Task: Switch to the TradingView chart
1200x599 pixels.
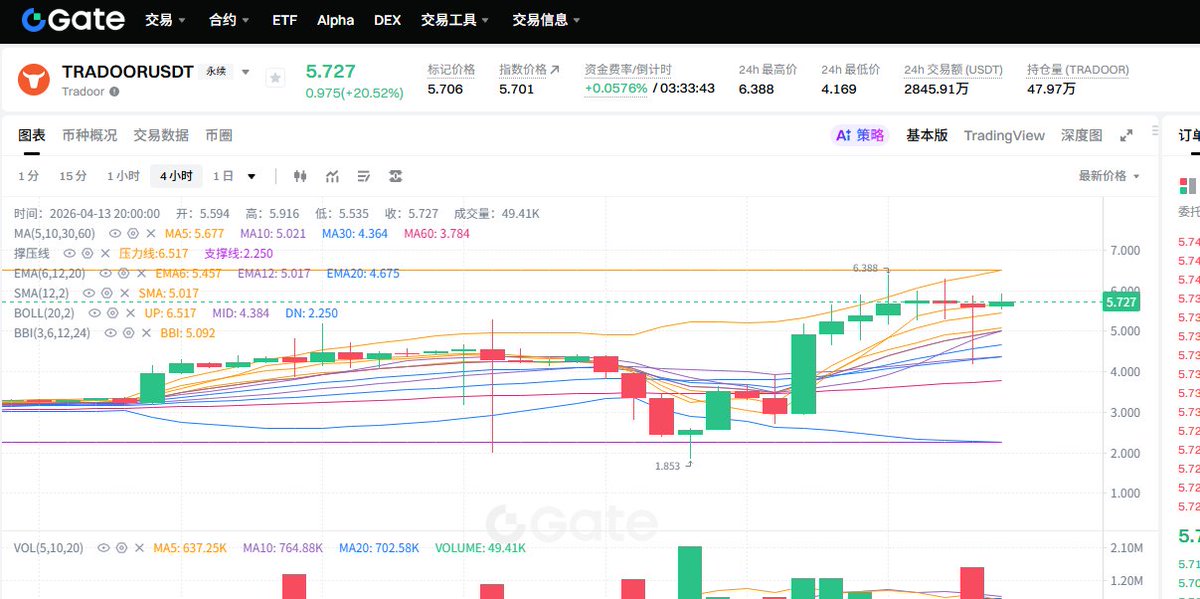Action: [1004, 135]
